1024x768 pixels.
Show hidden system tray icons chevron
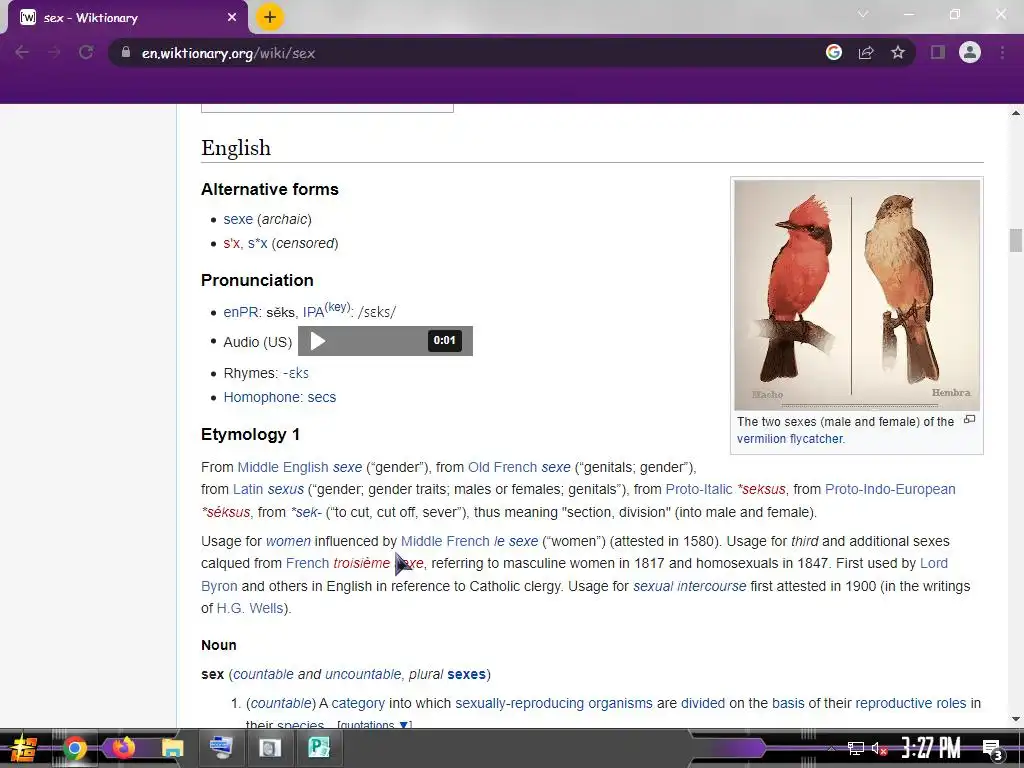click(831, 748)
